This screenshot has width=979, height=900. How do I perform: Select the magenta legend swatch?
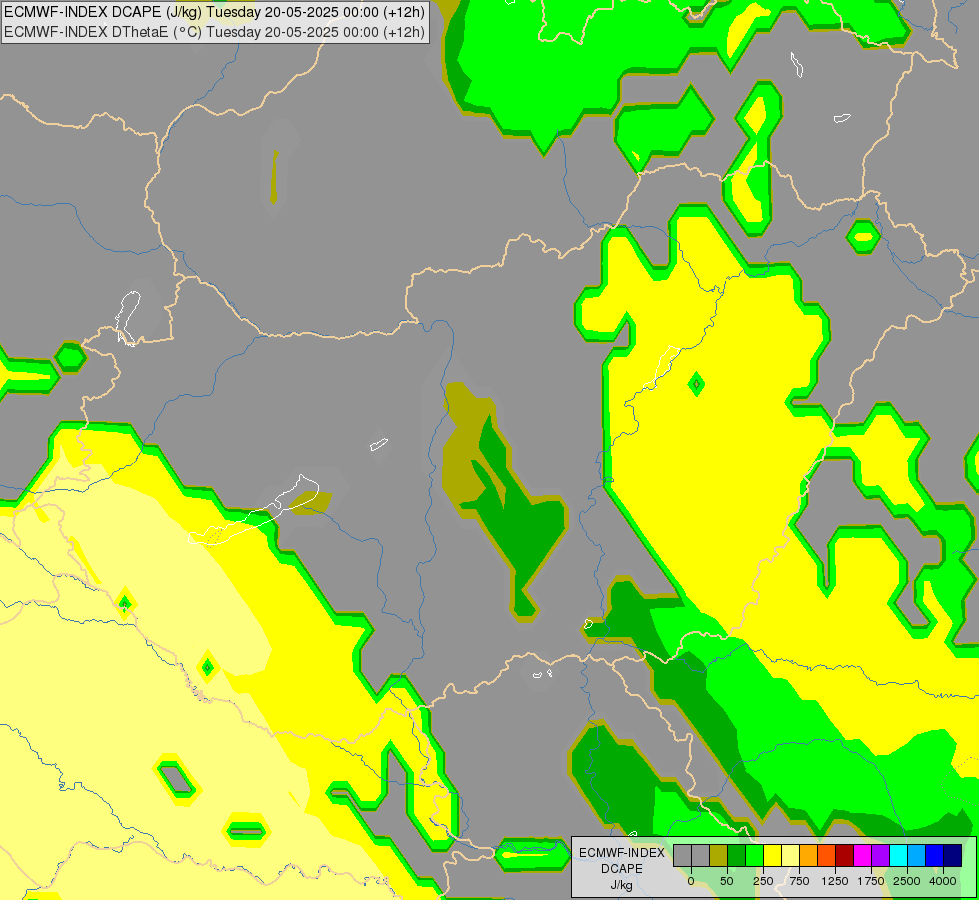click(863, 855)
